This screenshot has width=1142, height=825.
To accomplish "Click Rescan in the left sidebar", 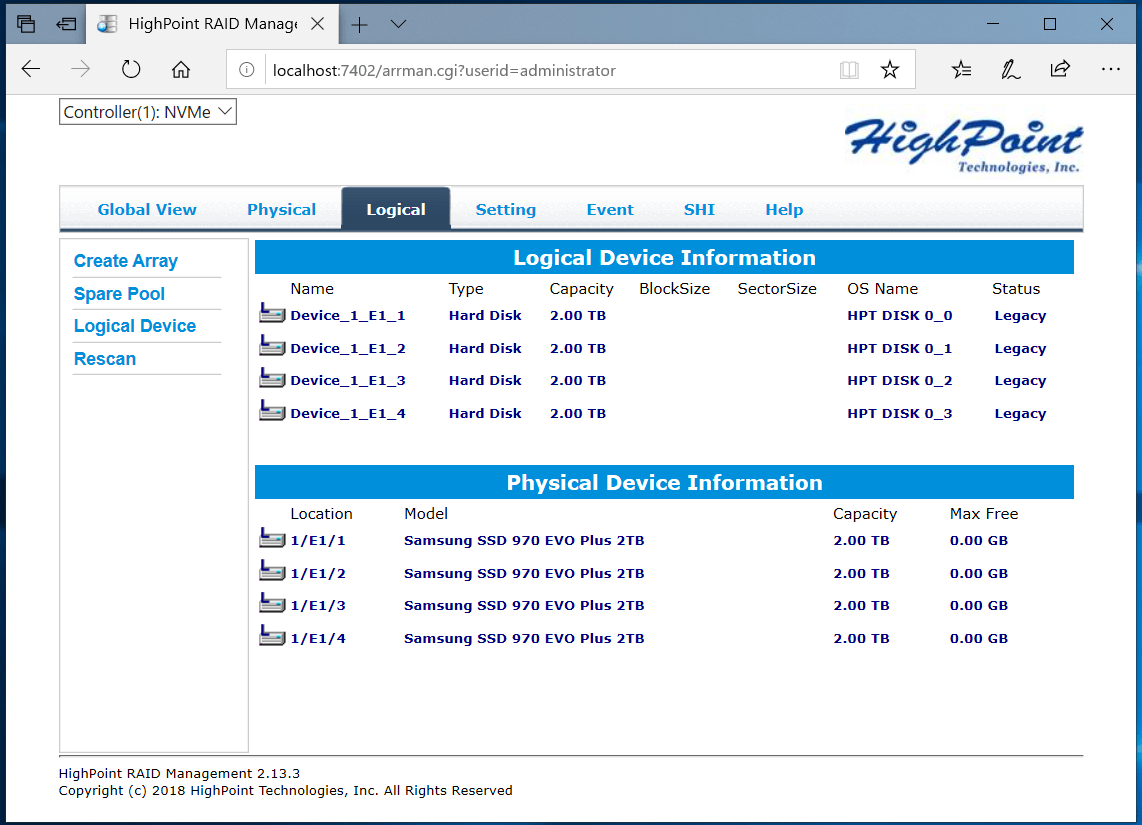I will pyautogui.click(x=105, y=359).
